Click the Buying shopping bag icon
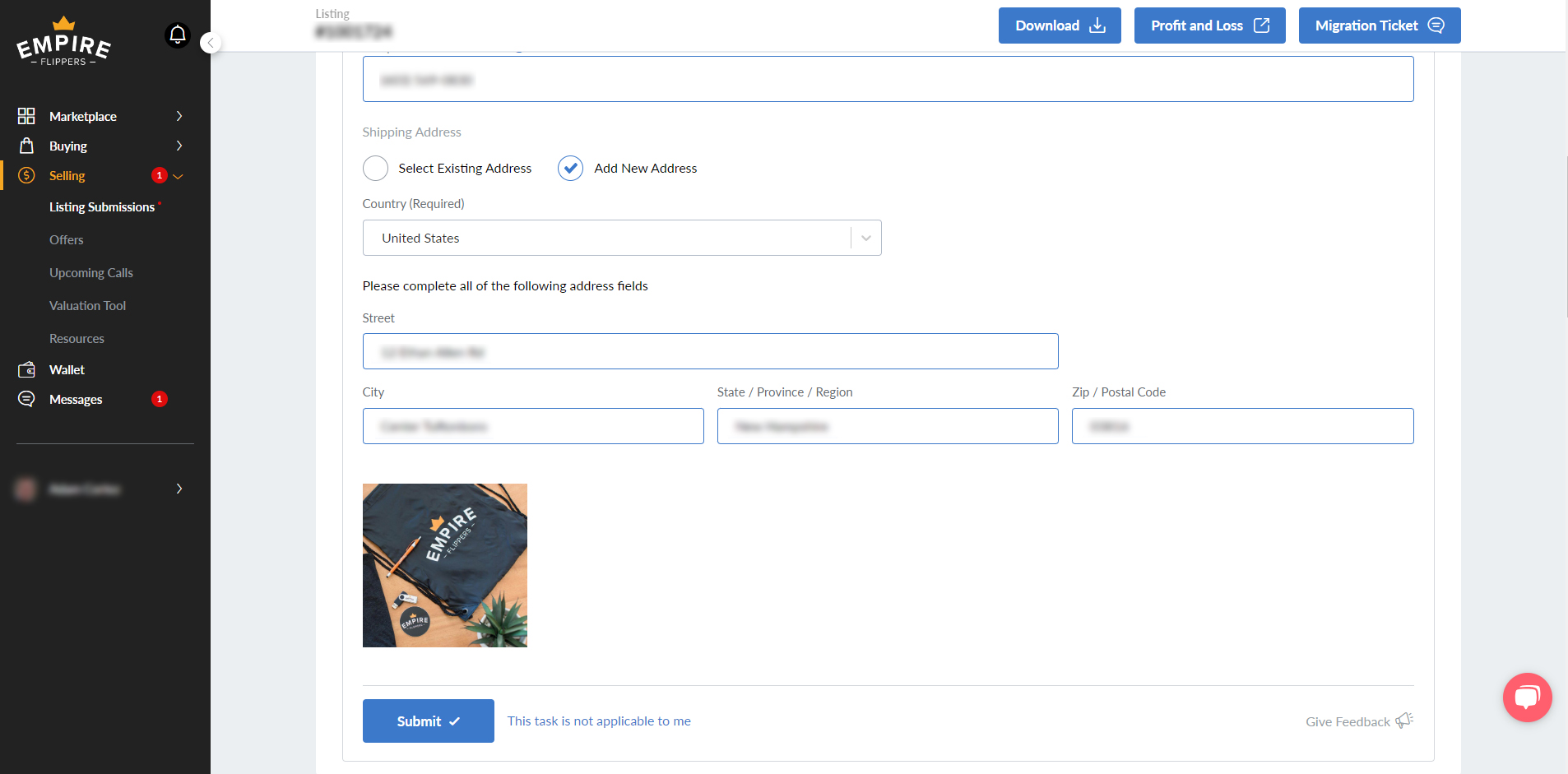Image resolution: width=1568 pixels, height=774 pixels. click(x=26, y=146)
